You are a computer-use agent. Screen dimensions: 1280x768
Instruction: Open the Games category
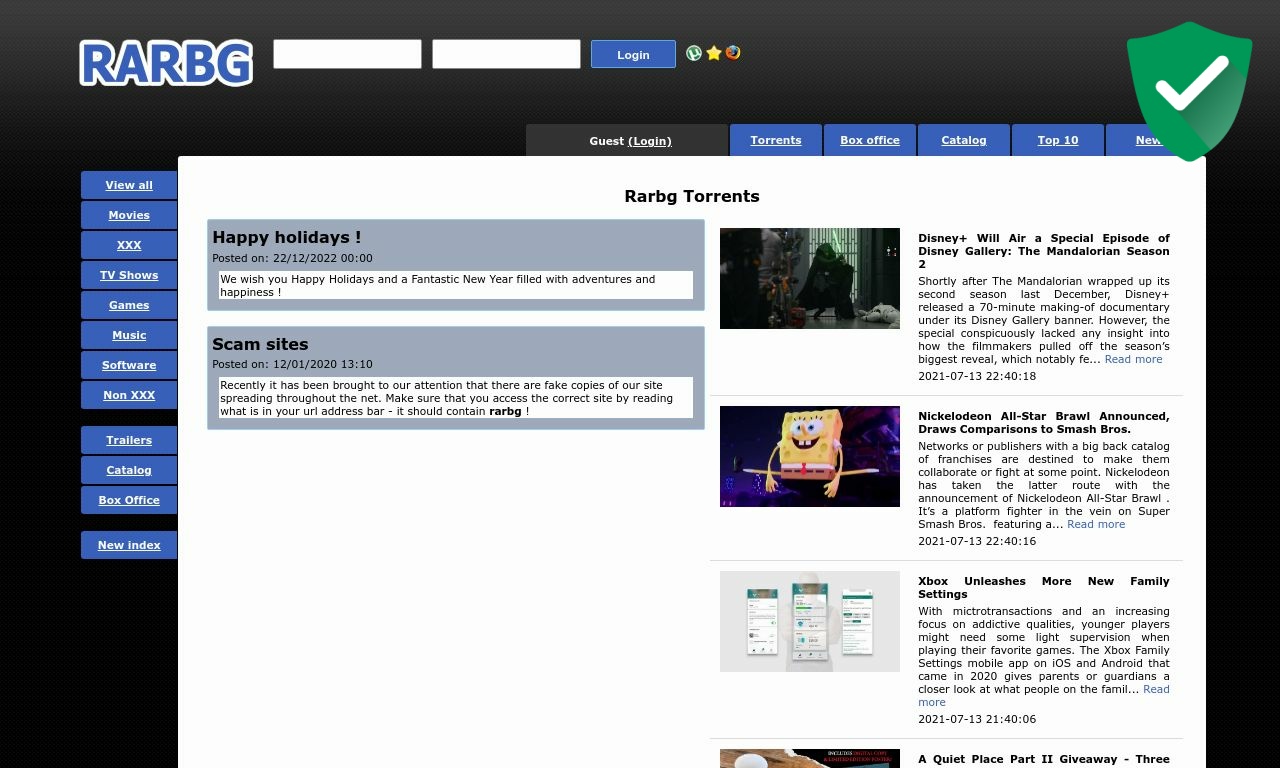click(x=129, y=305)
